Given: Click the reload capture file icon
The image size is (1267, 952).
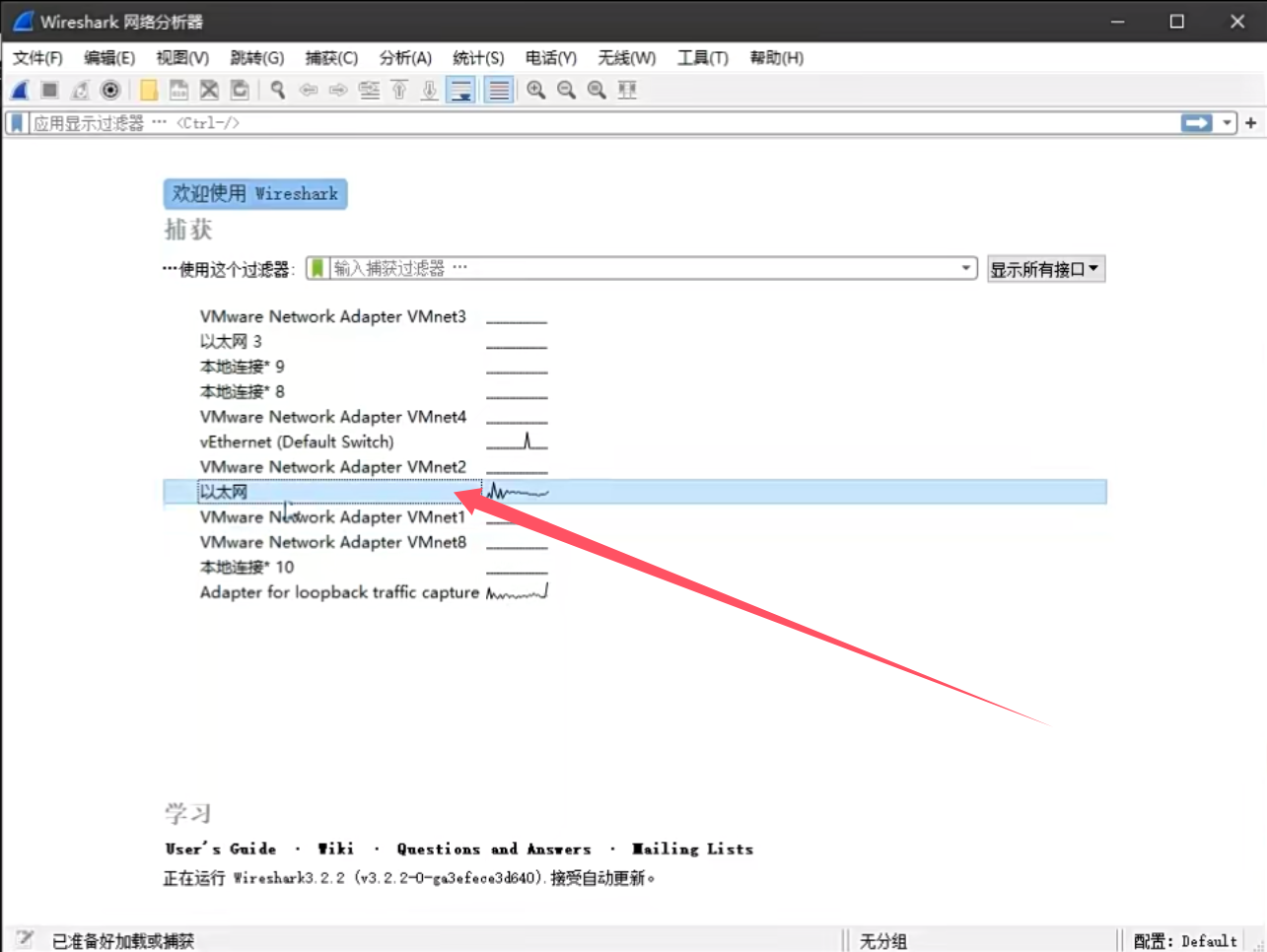Looking at the screenshot, I should [240, 91].
